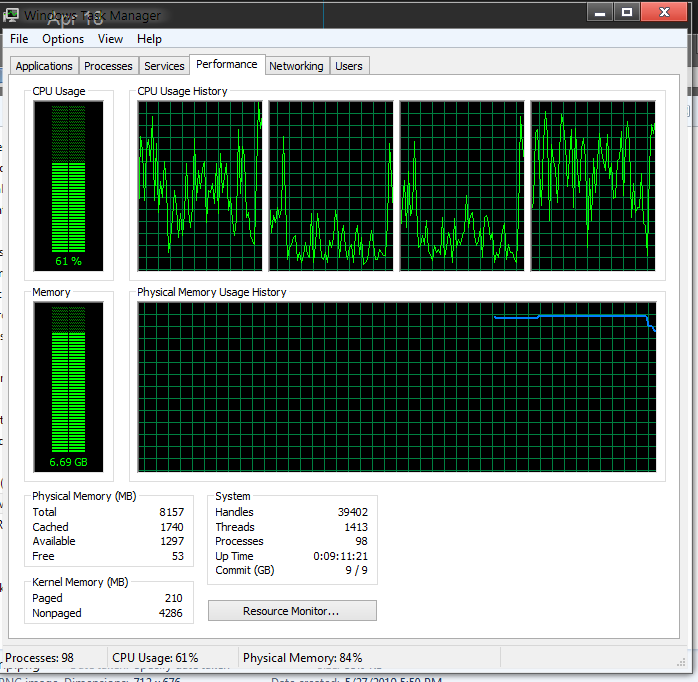The image size is (698, 682).
Task: Click 'Physical Memory: 84%' in status bar
Action: pos(303,658)
